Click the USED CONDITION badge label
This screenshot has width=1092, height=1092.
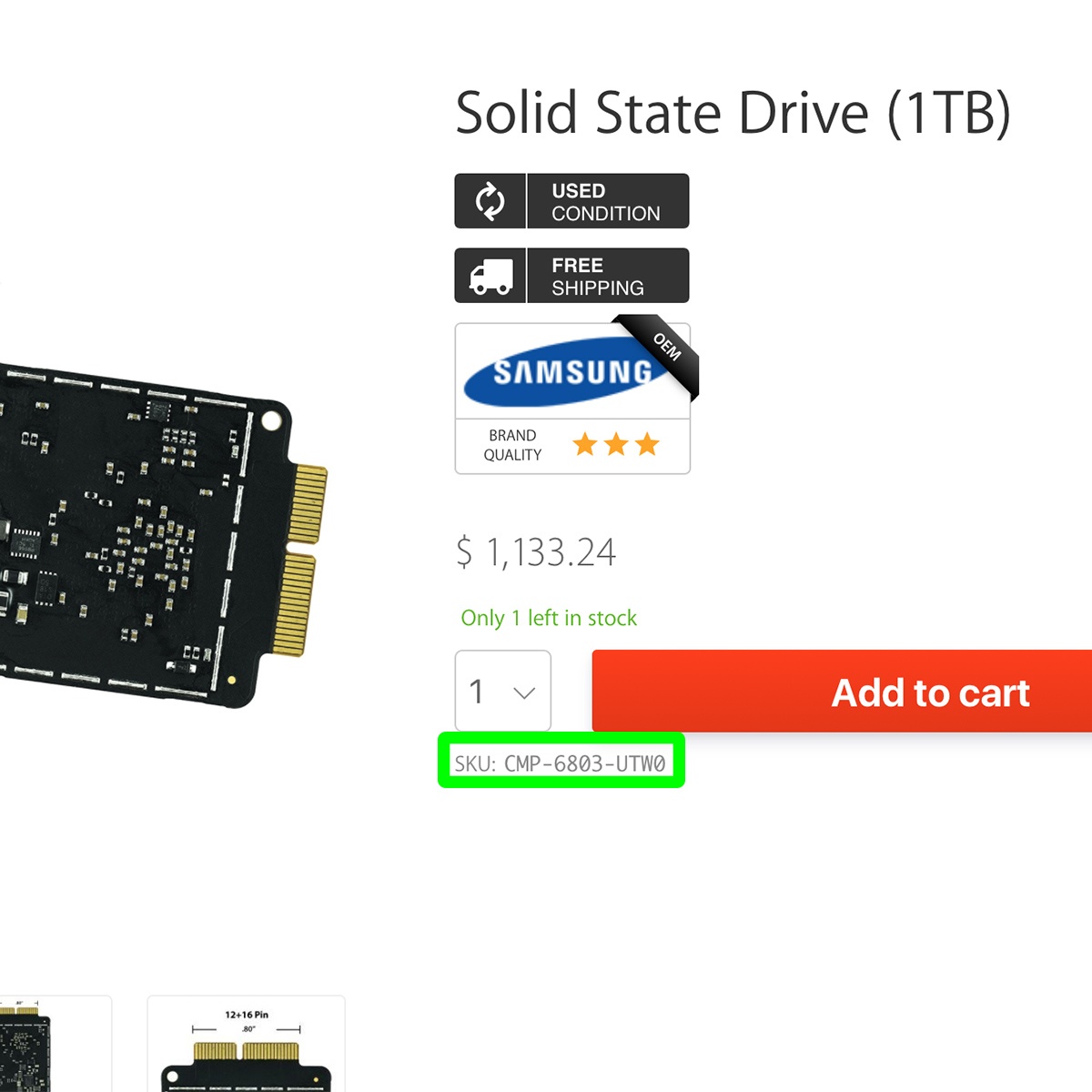click(x=606, y=202)
